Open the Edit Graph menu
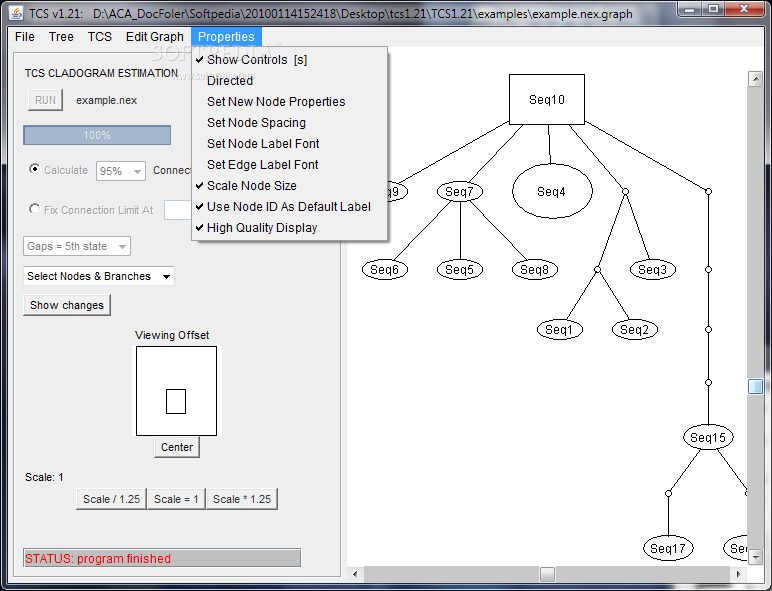This screenshot has height=591, width=772. pos(155,37)
